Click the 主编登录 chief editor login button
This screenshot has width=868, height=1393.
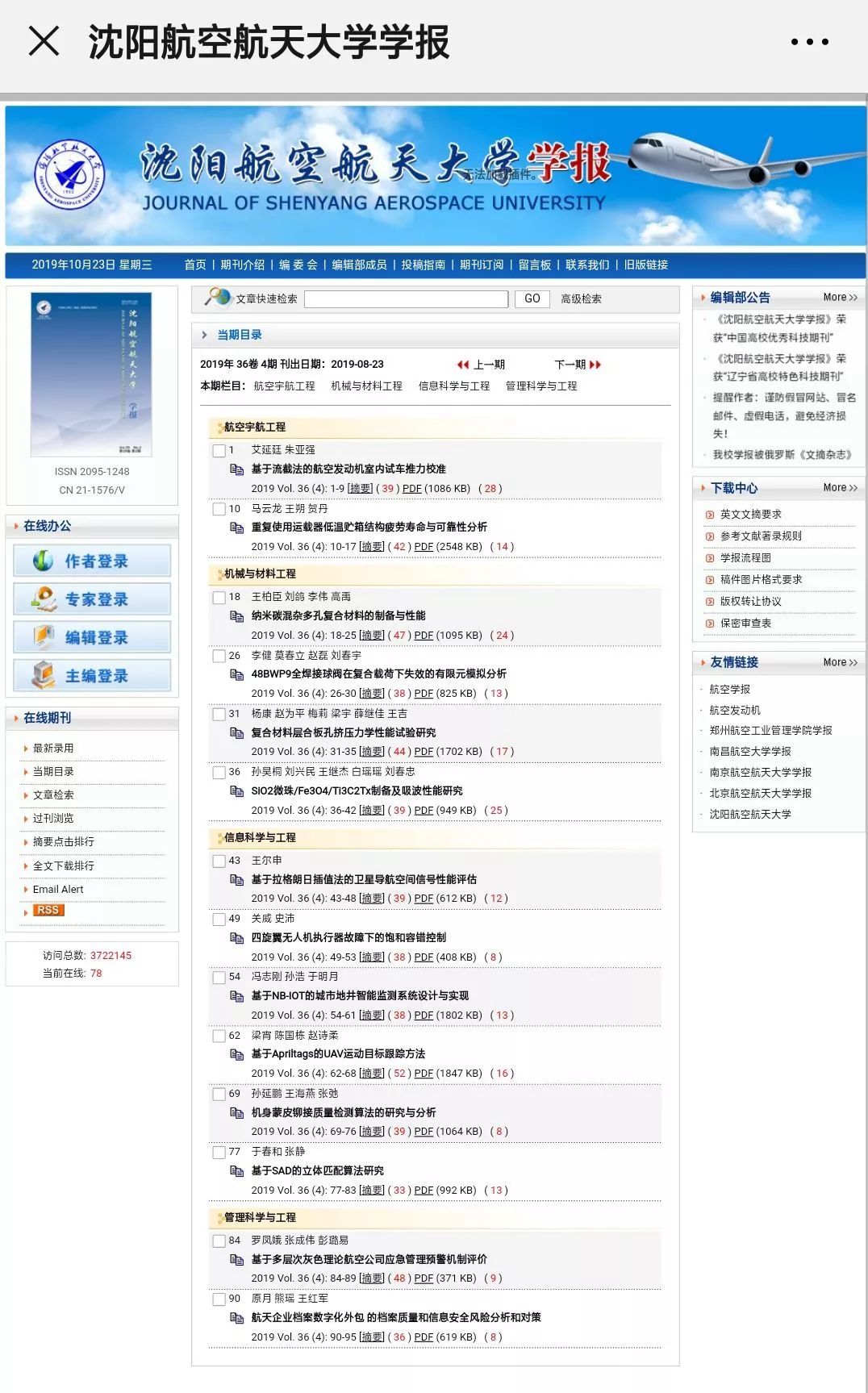92,676
